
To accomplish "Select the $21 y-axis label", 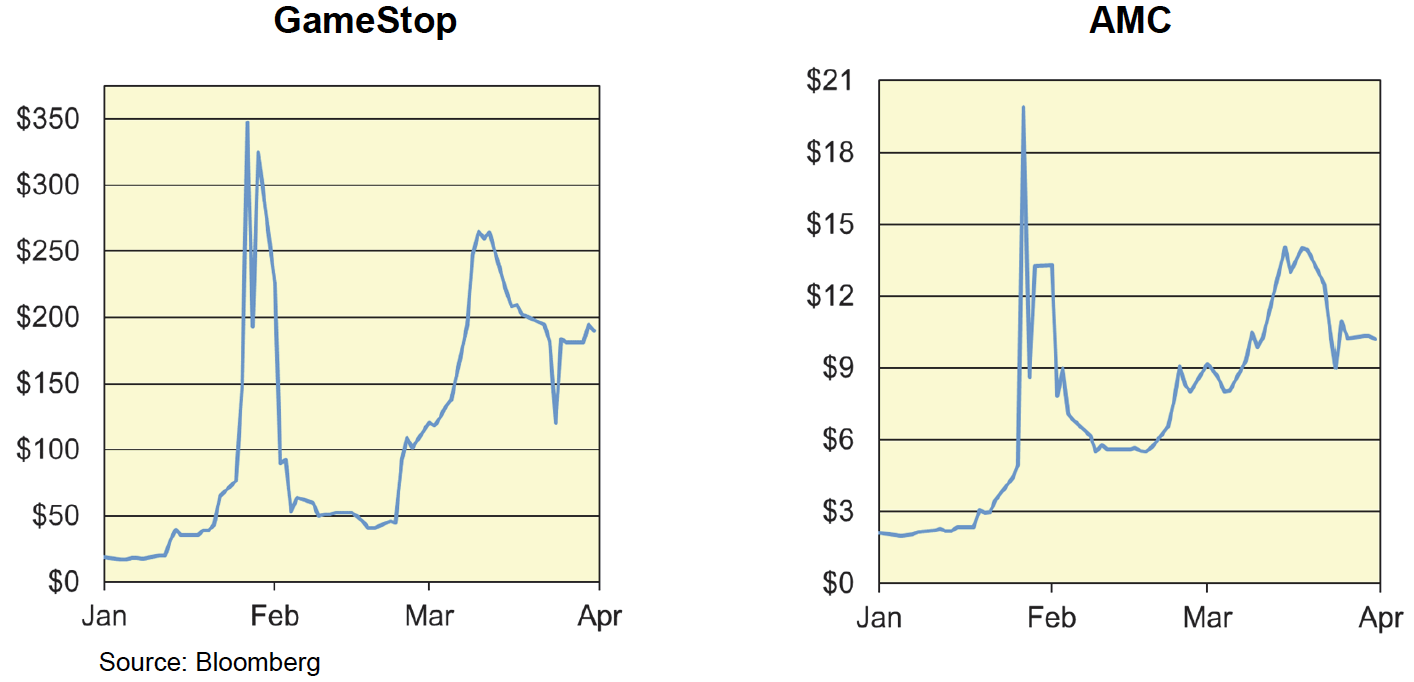I will coord(833,80).
